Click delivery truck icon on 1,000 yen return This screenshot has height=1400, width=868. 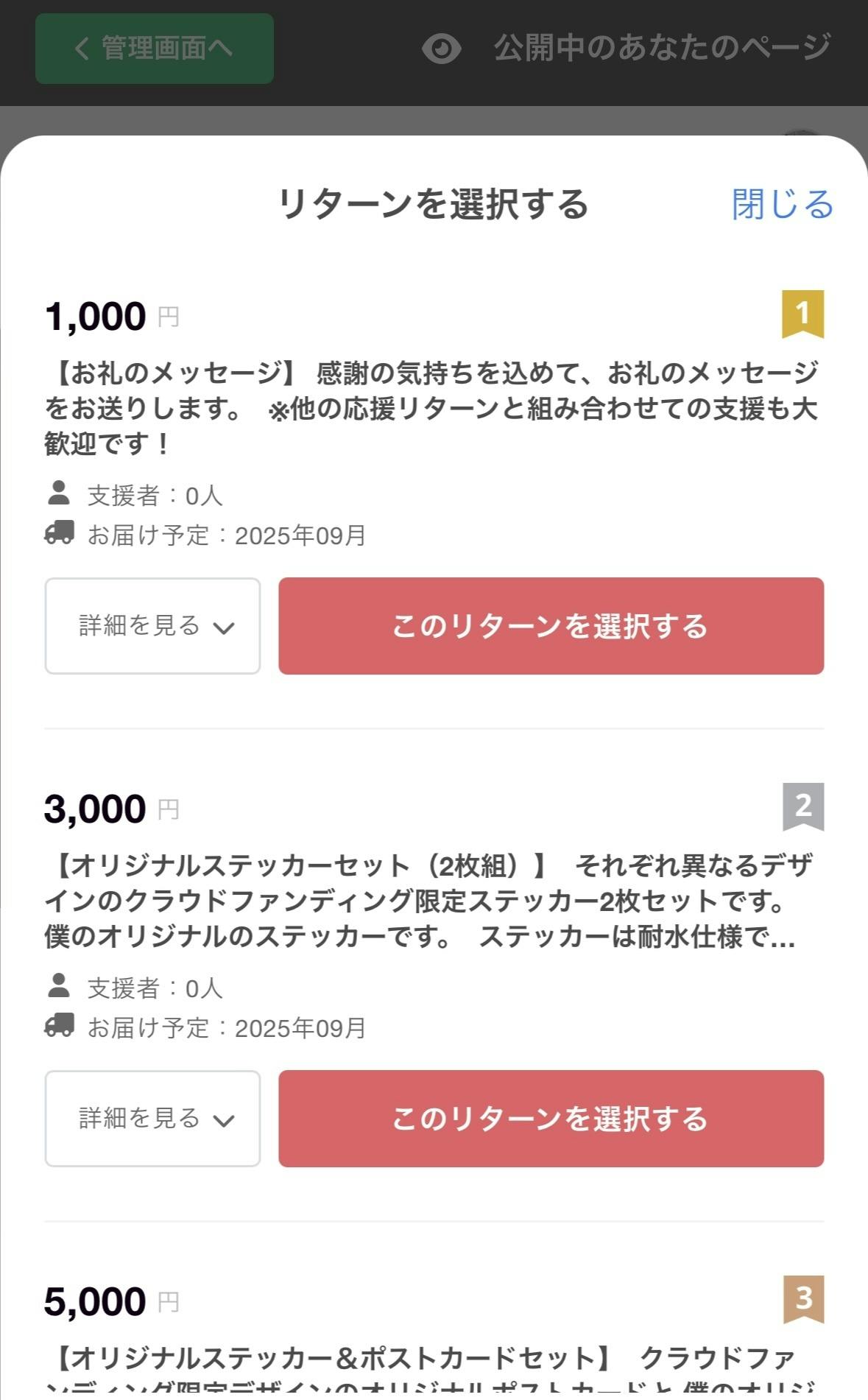(x=60, y=532)
